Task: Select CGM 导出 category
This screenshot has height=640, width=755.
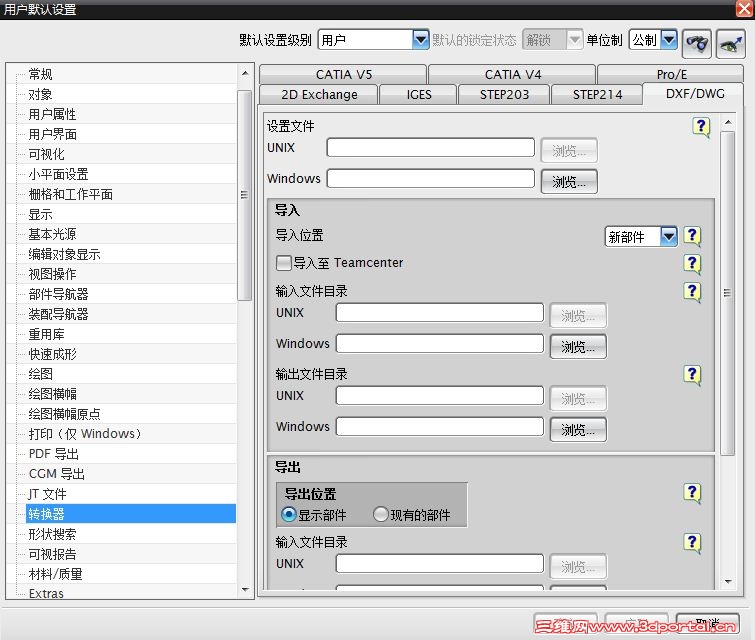Action: pyautogui.click(x=57, y=474)
